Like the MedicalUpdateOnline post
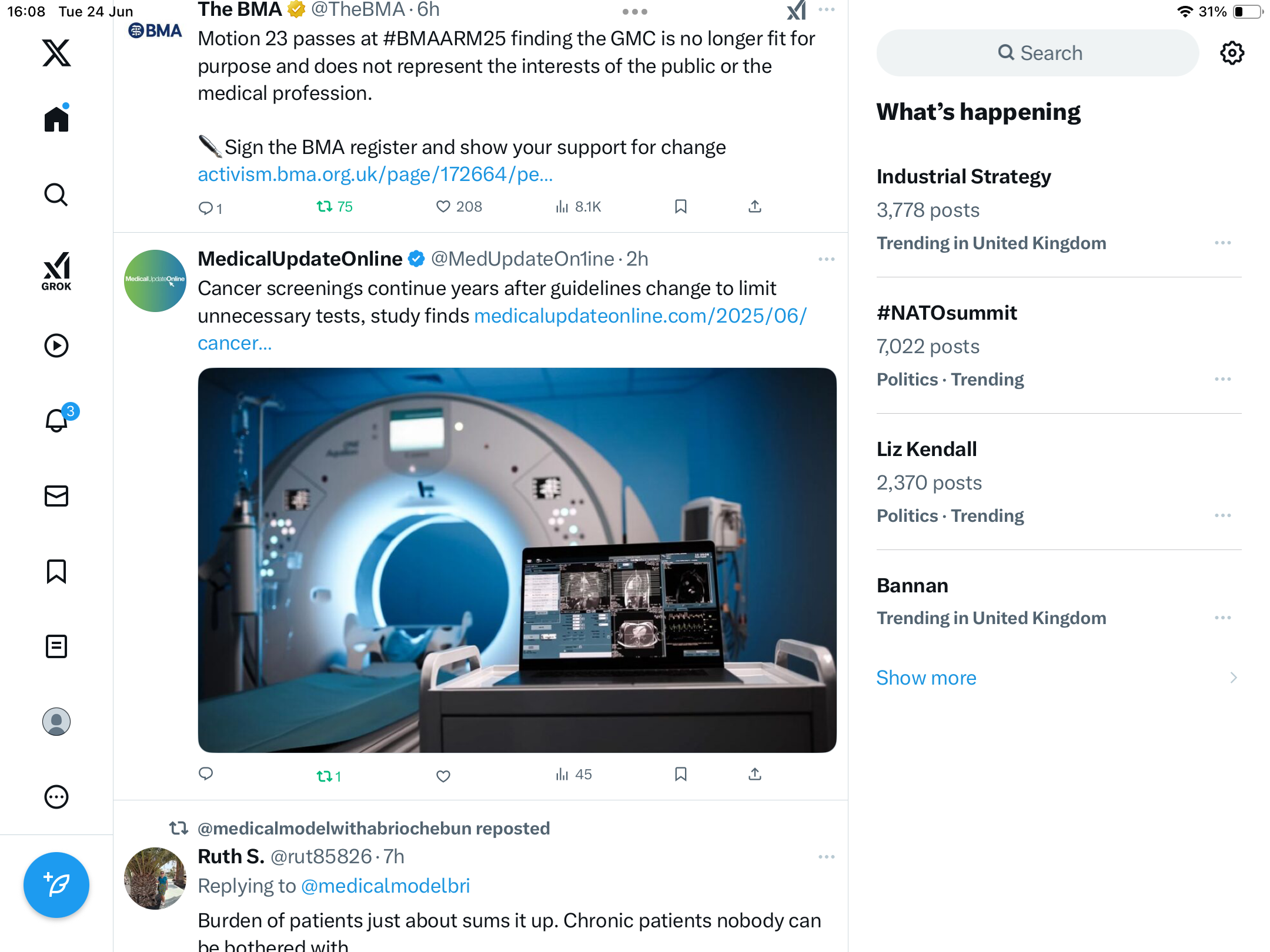Viewport: 1270px width, 952px height. click(443, 776)
